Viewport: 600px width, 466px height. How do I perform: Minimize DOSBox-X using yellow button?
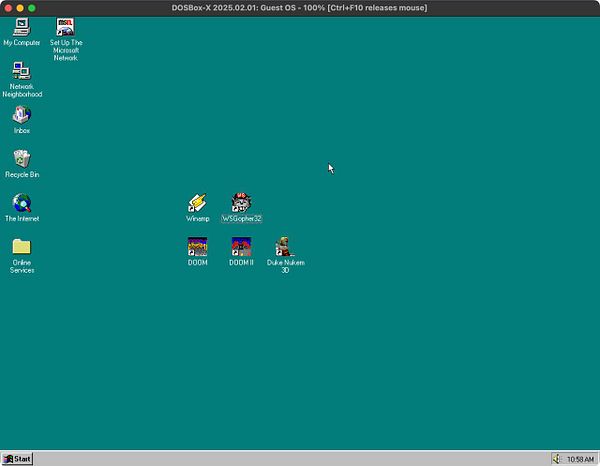coord(20,8)
